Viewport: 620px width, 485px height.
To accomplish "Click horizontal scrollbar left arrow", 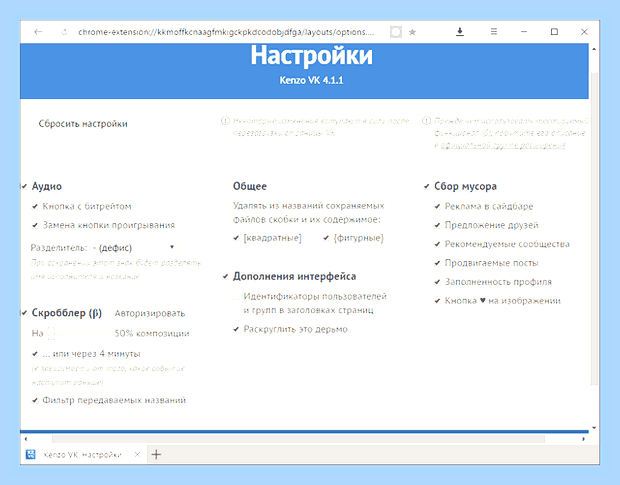I will coord(26,439).
